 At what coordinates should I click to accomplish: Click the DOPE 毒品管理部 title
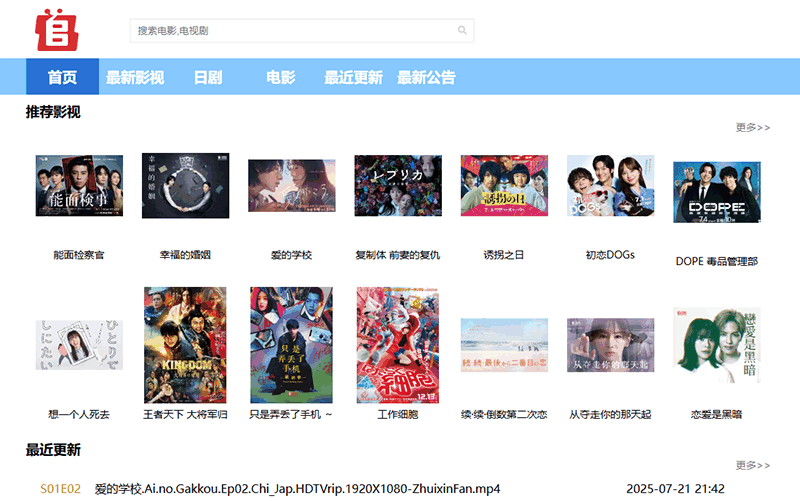click(x=717, y=261)
